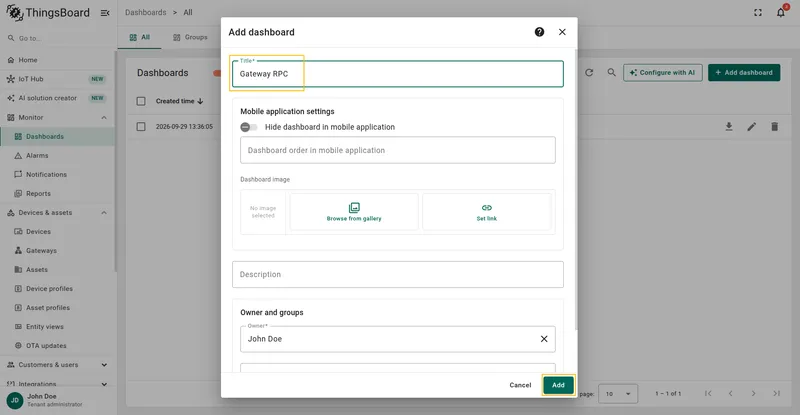Open Notifications in the sidebar
This screenshot has height=415, width=800.
[57, 175]
